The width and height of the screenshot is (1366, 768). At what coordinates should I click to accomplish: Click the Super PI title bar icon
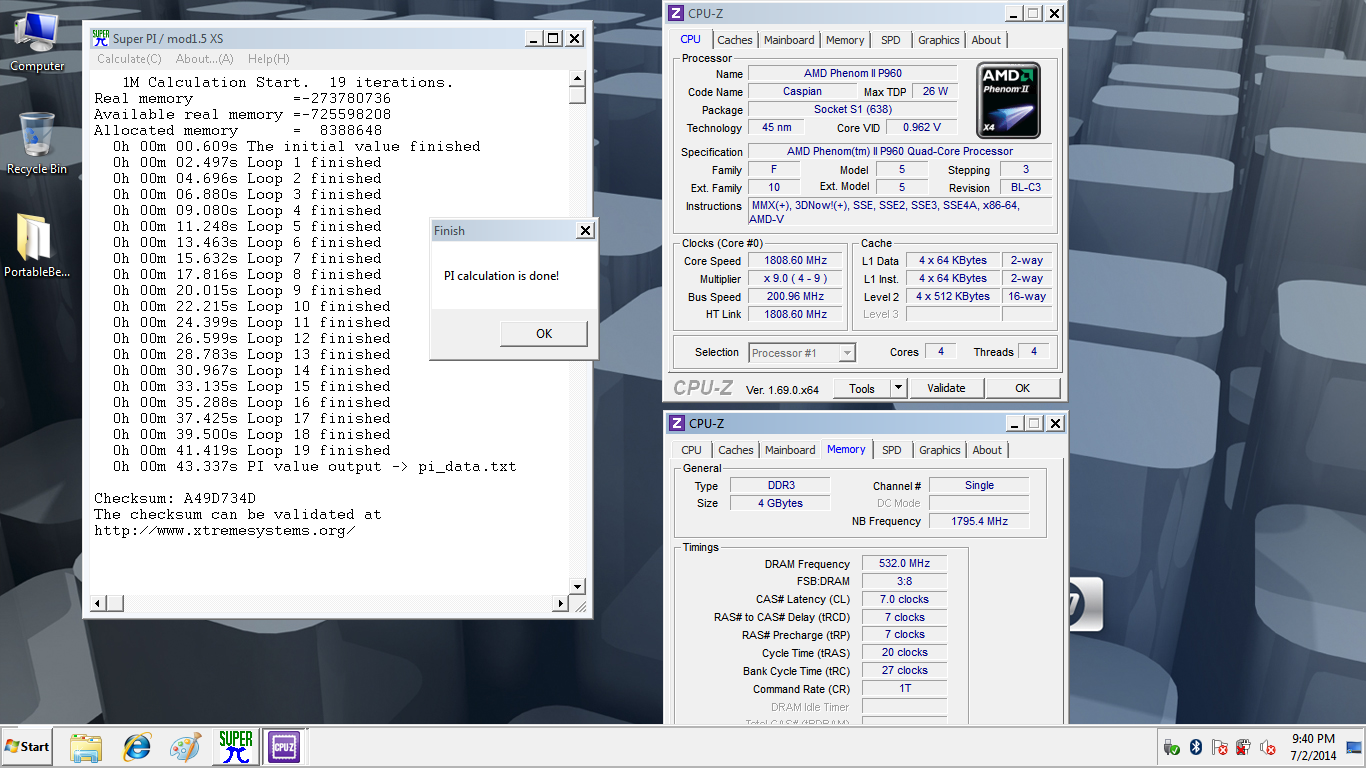100,38
